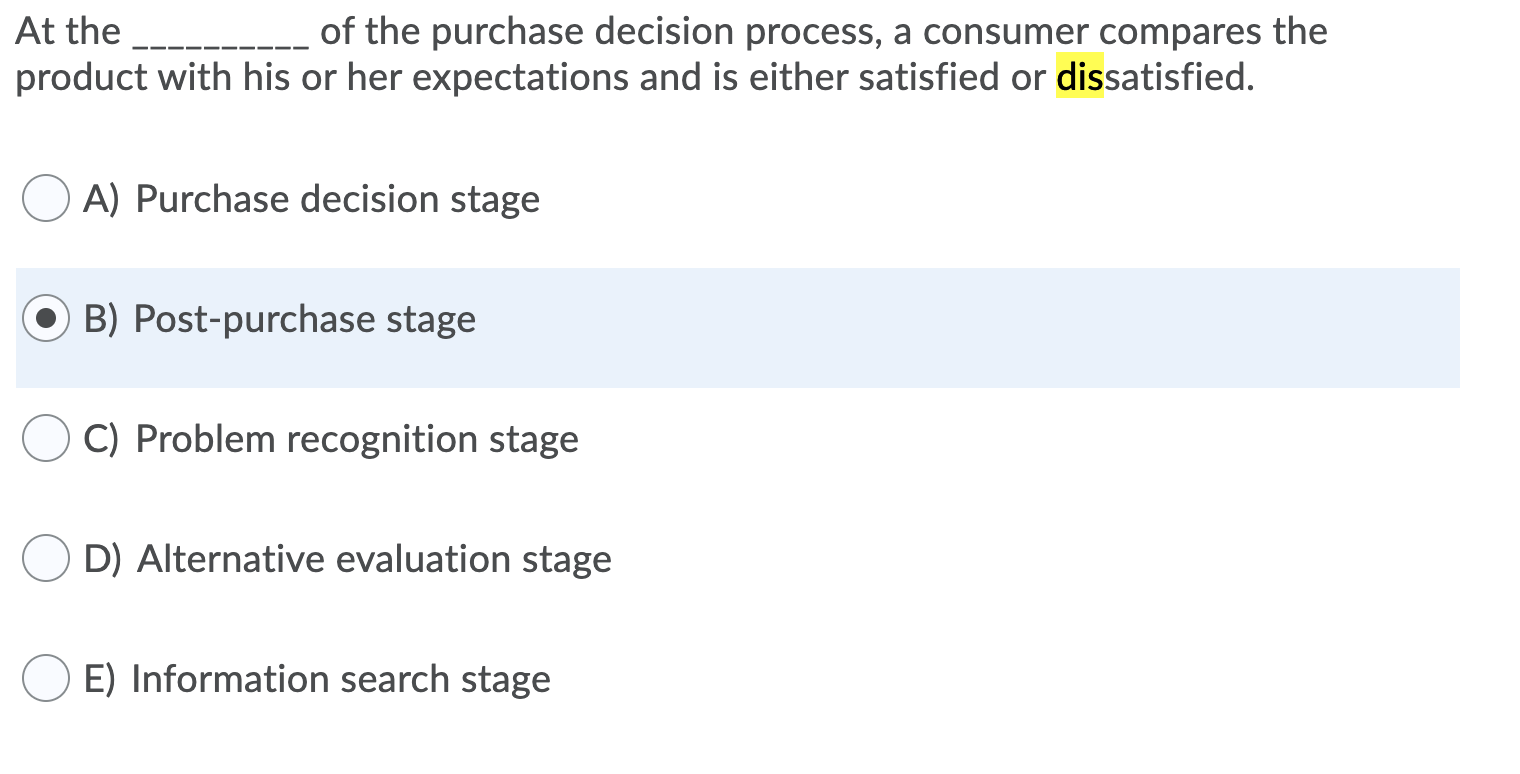Select the radio button for option A
Screen dimensions: 1520x774
pos(44,198)
